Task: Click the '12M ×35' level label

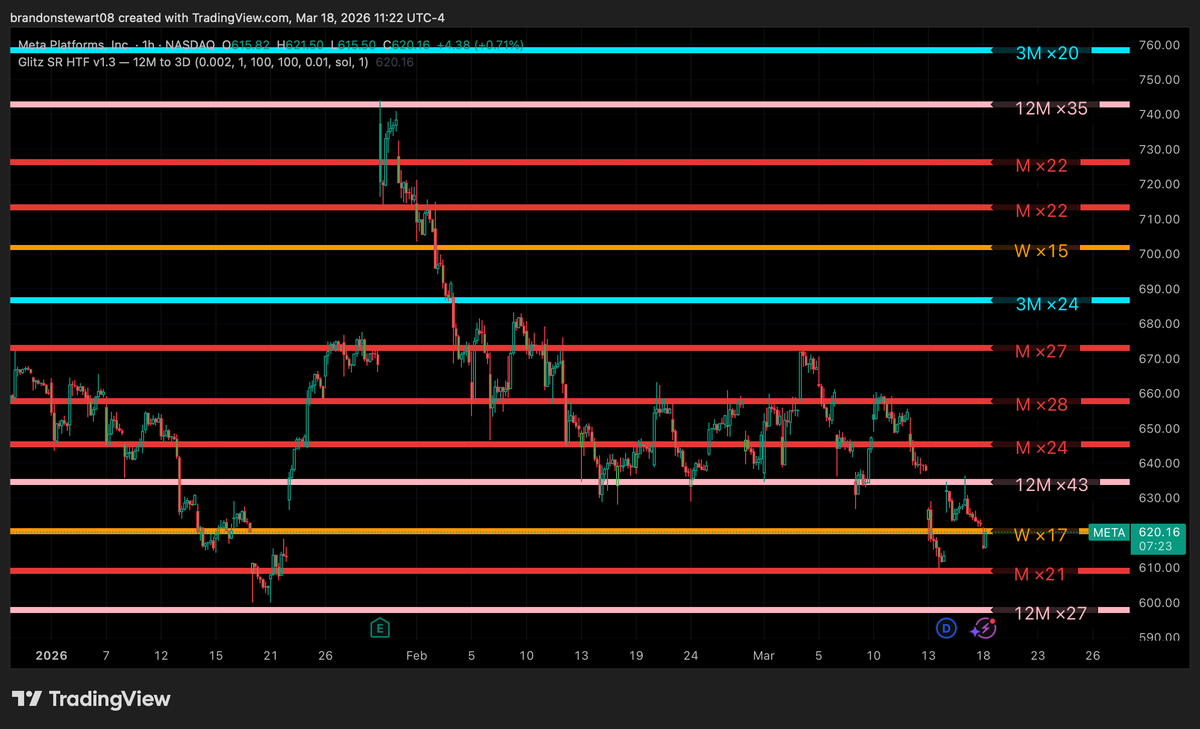Action: [x=1051, y=108]
